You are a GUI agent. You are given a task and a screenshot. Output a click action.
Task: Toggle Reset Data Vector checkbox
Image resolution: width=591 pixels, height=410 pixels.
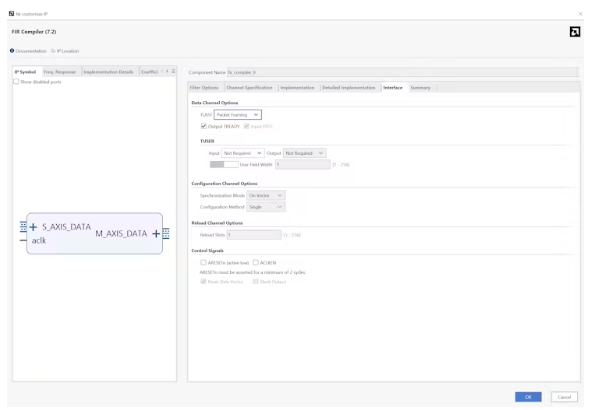pos(204,281)
